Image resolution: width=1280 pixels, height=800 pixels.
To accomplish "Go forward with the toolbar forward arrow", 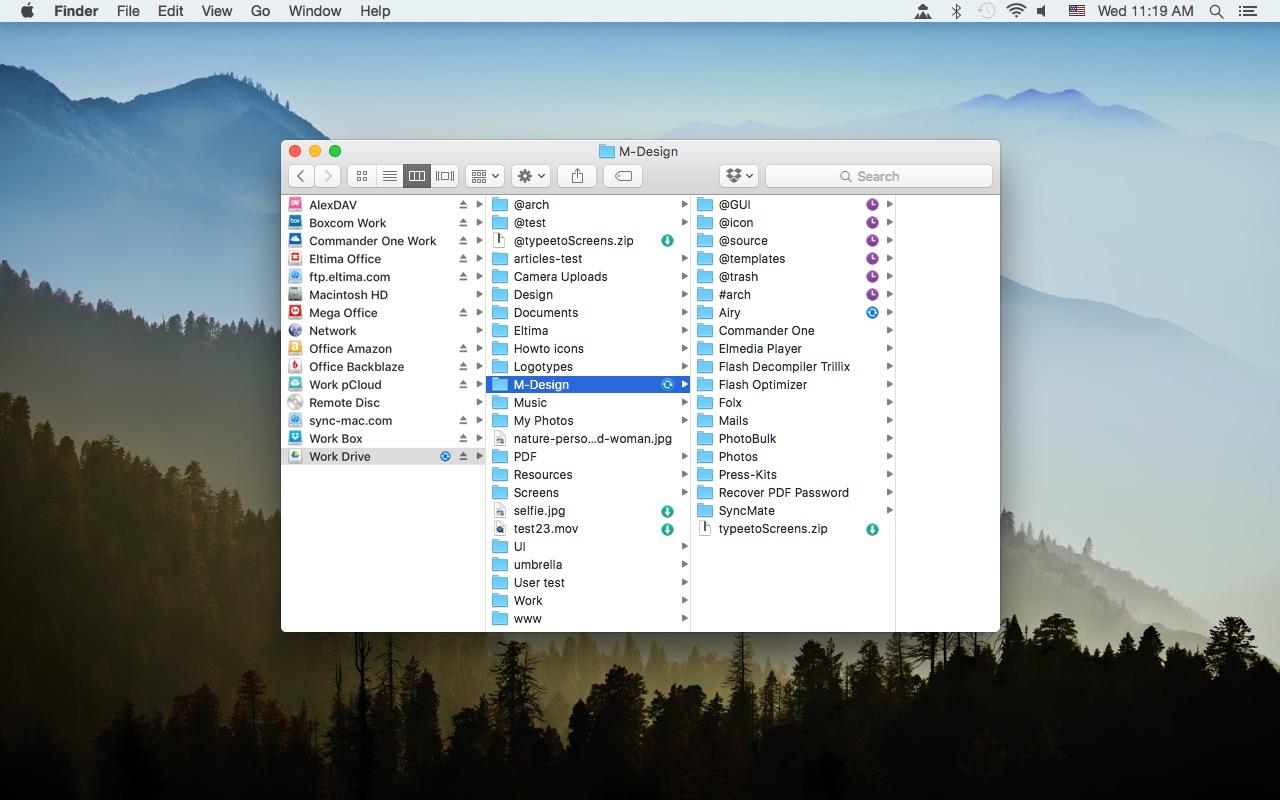I will [x=327, y=176].
